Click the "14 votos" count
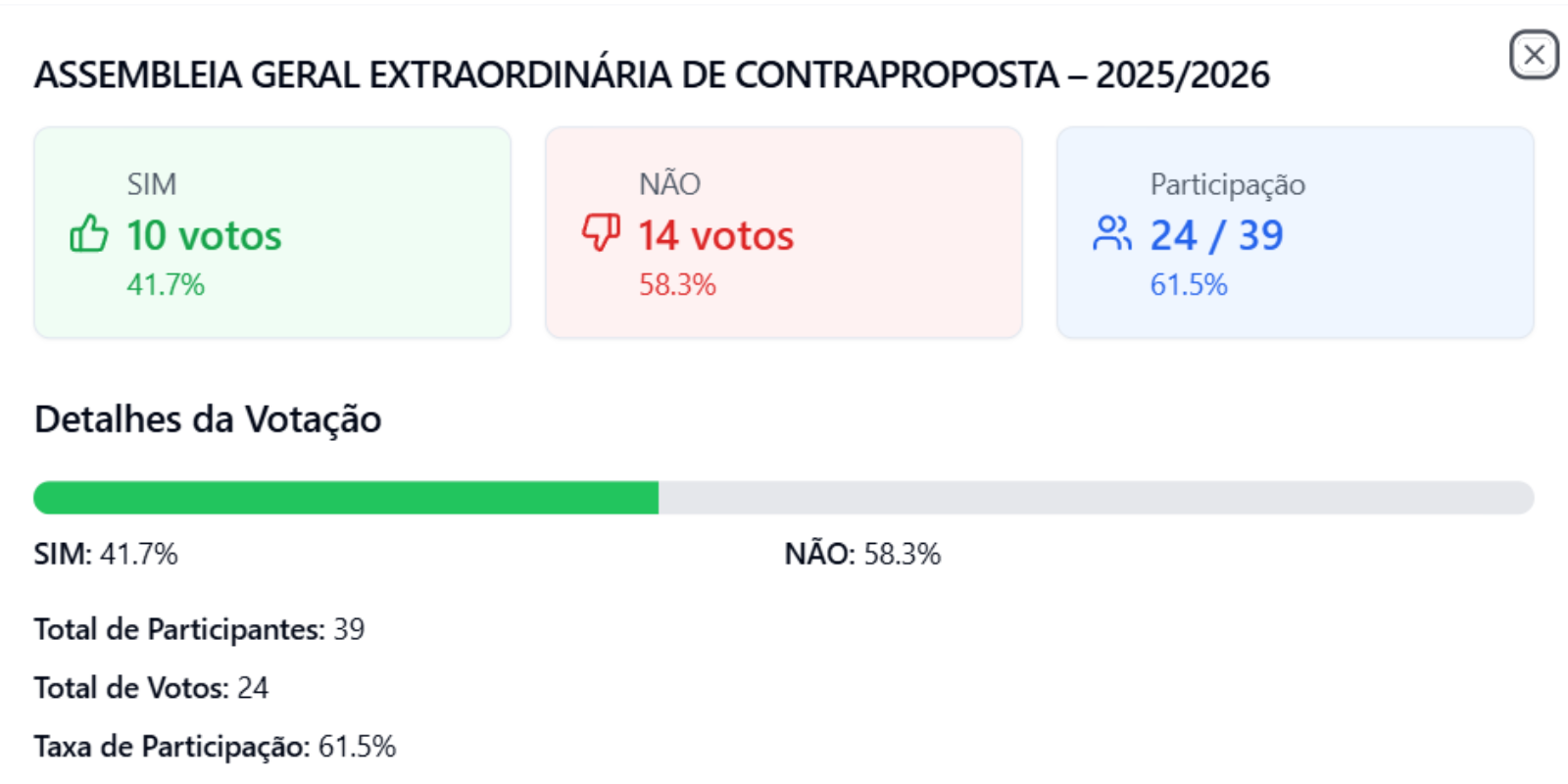 715,235
